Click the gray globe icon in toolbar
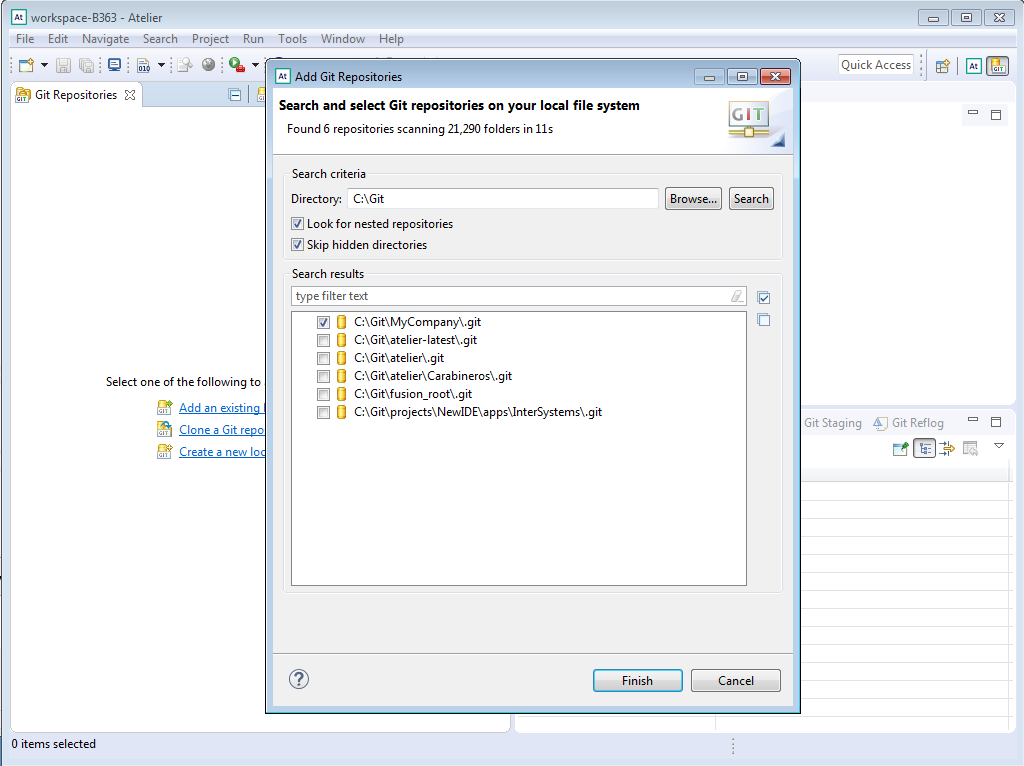 tap(208, 65)
